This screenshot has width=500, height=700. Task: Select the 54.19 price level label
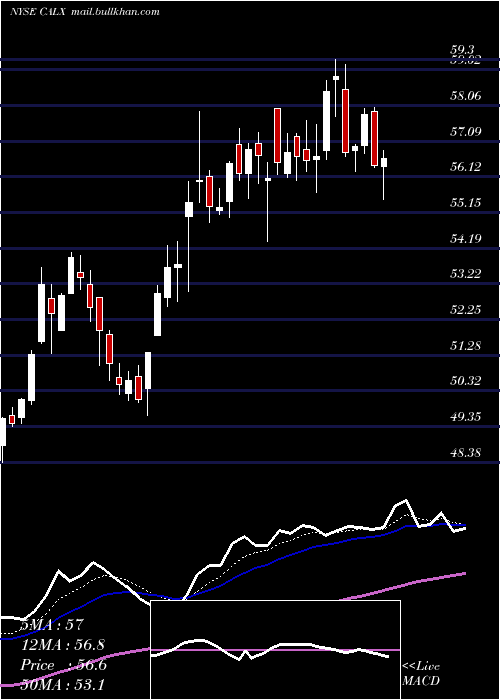pos(466,238)
